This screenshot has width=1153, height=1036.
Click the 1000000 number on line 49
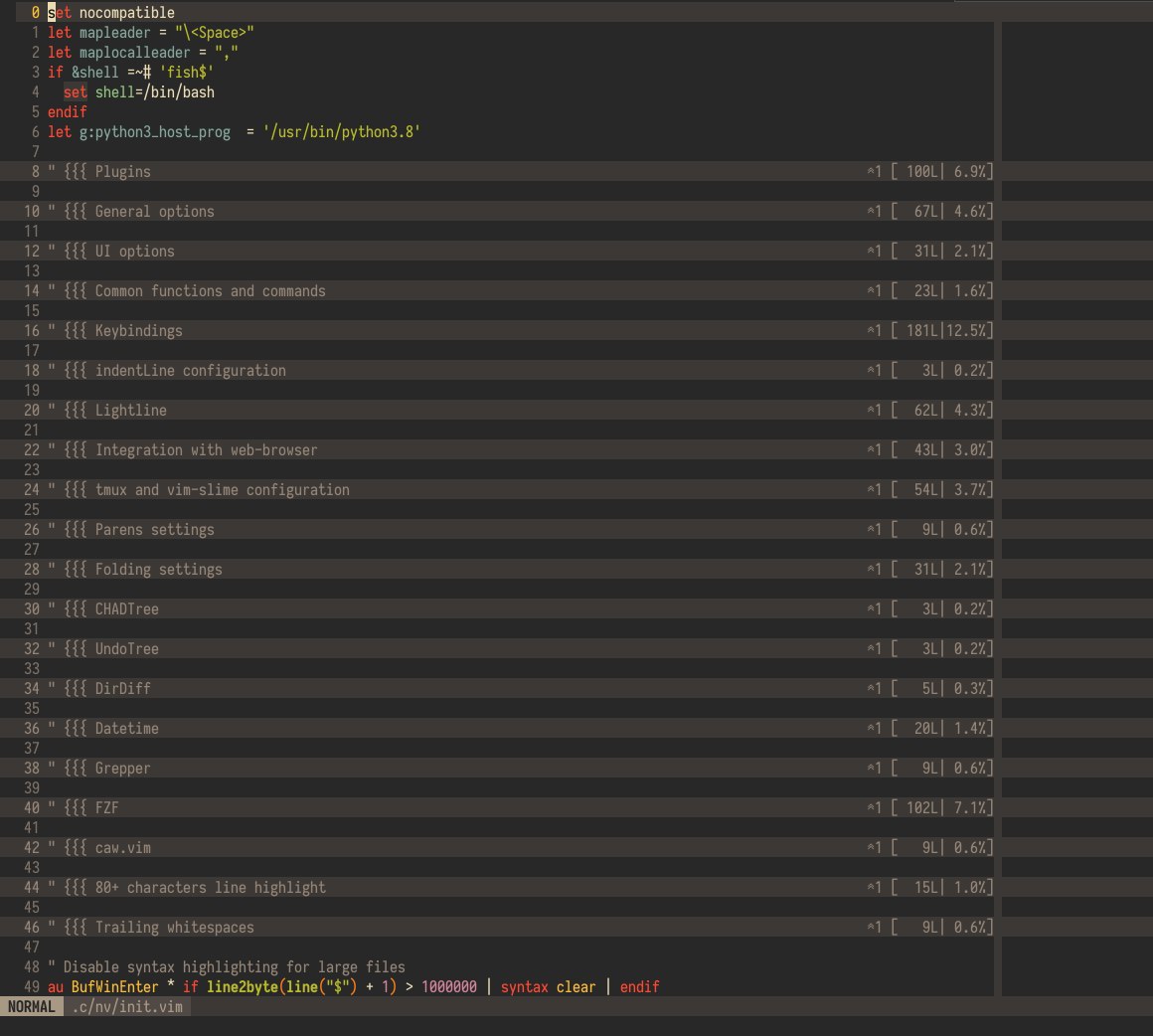click(448, 986)
